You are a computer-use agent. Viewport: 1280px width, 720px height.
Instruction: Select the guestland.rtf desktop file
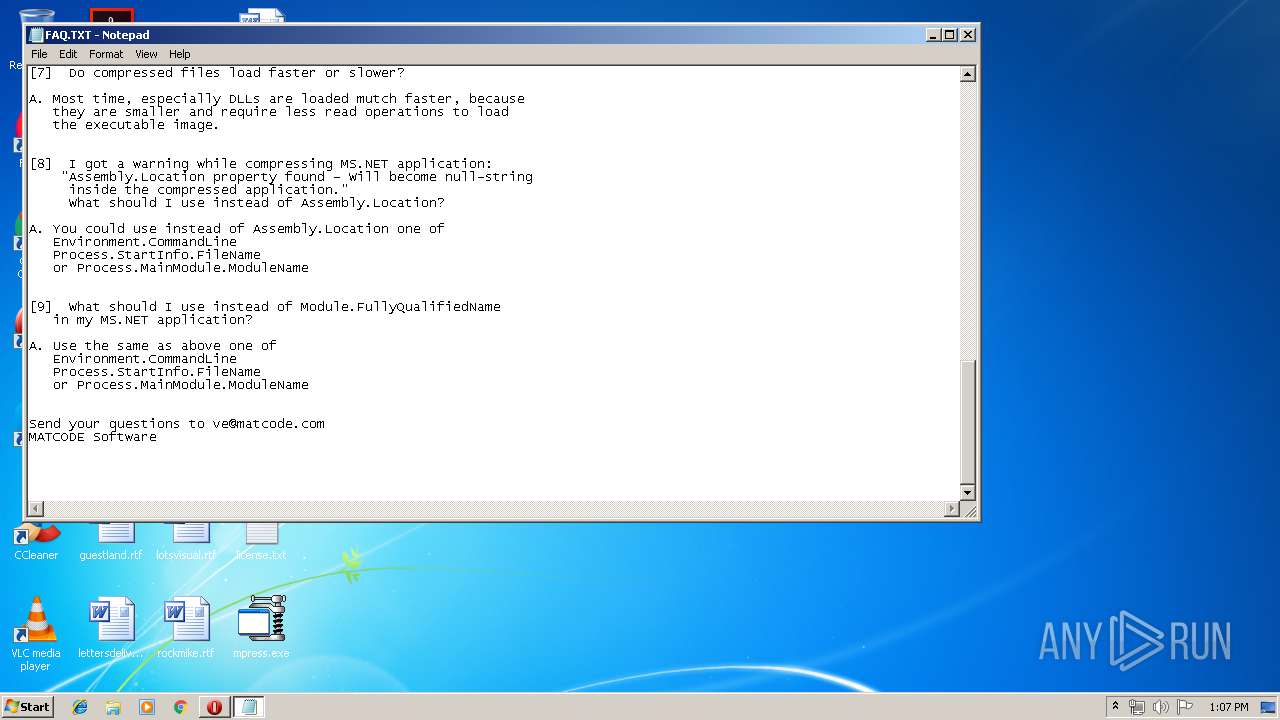pos(111,541)
